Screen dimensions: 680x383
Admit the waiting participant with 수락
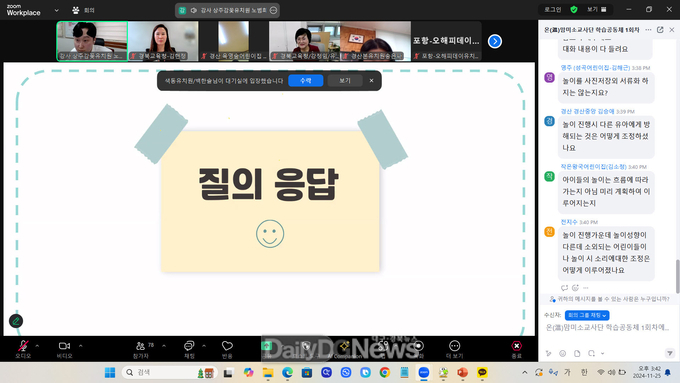tap(306, 81)
